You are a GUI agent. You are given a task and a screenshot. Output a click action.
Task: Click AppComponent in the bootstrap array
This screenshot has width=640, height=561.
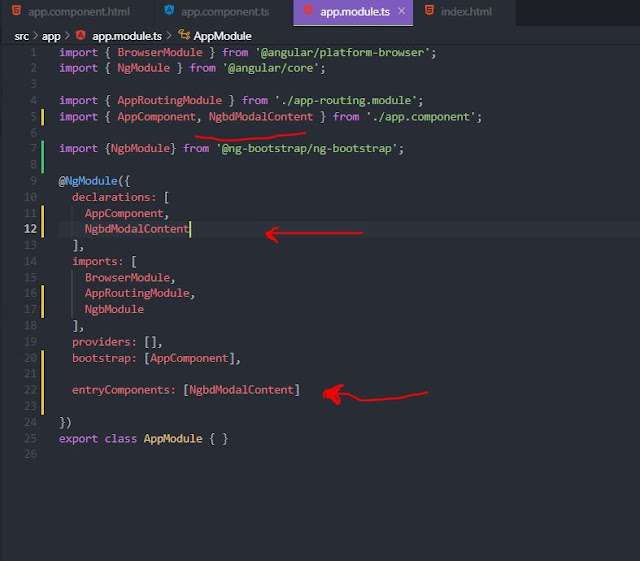pyautogui.click(x=189, y=358)
